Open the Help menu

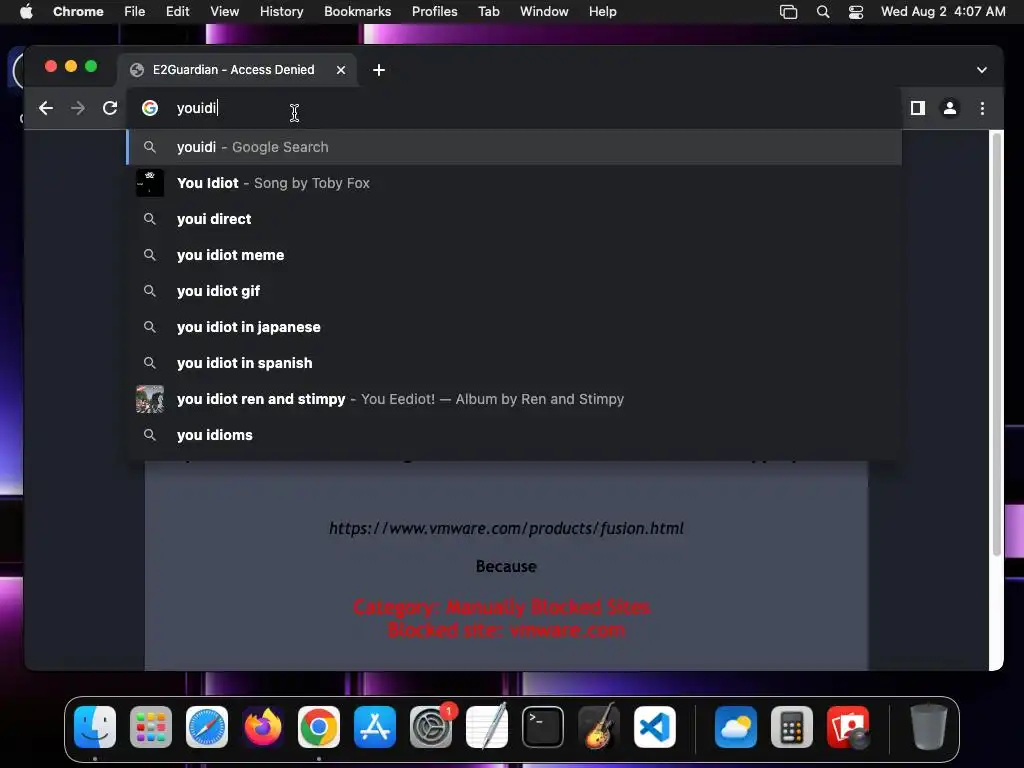point(602,11)
